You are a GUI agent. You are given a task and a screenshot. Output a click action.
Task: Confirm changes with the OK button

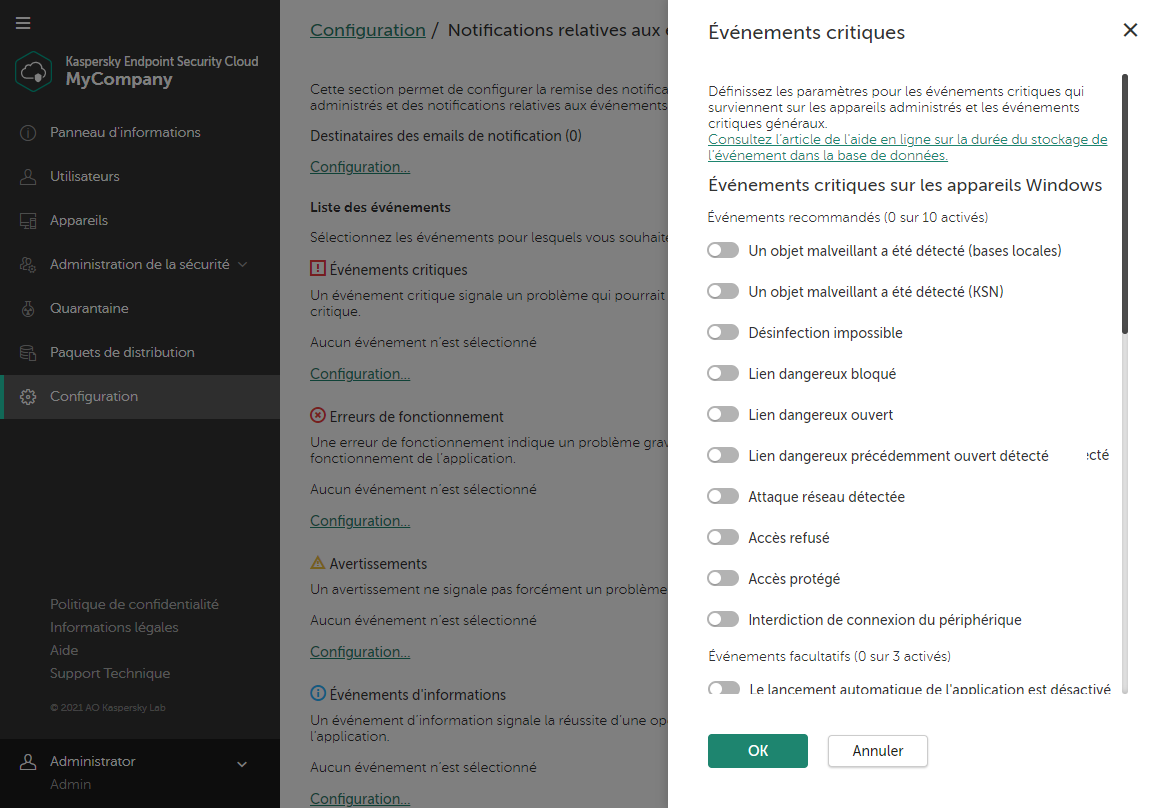point(757,750)
